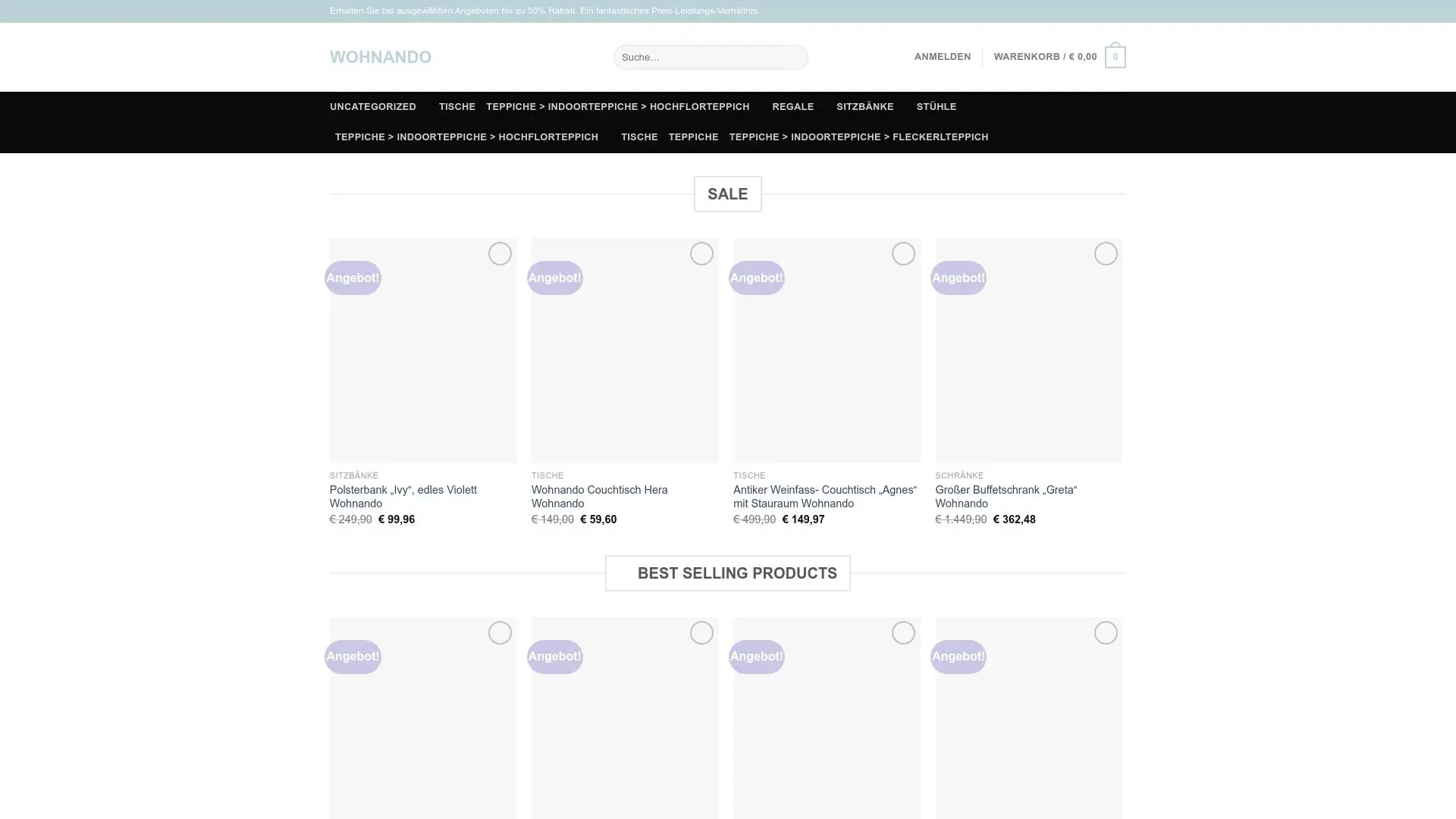Click the Schränke category label under Greta
This screenshot has width=1456, height=819.
[x=959, y=475]
